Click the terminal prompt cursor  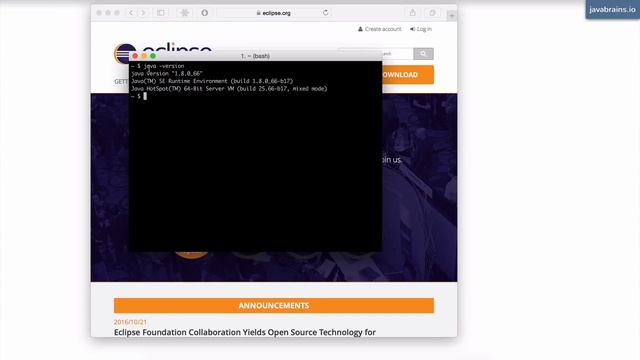[145, 96]
